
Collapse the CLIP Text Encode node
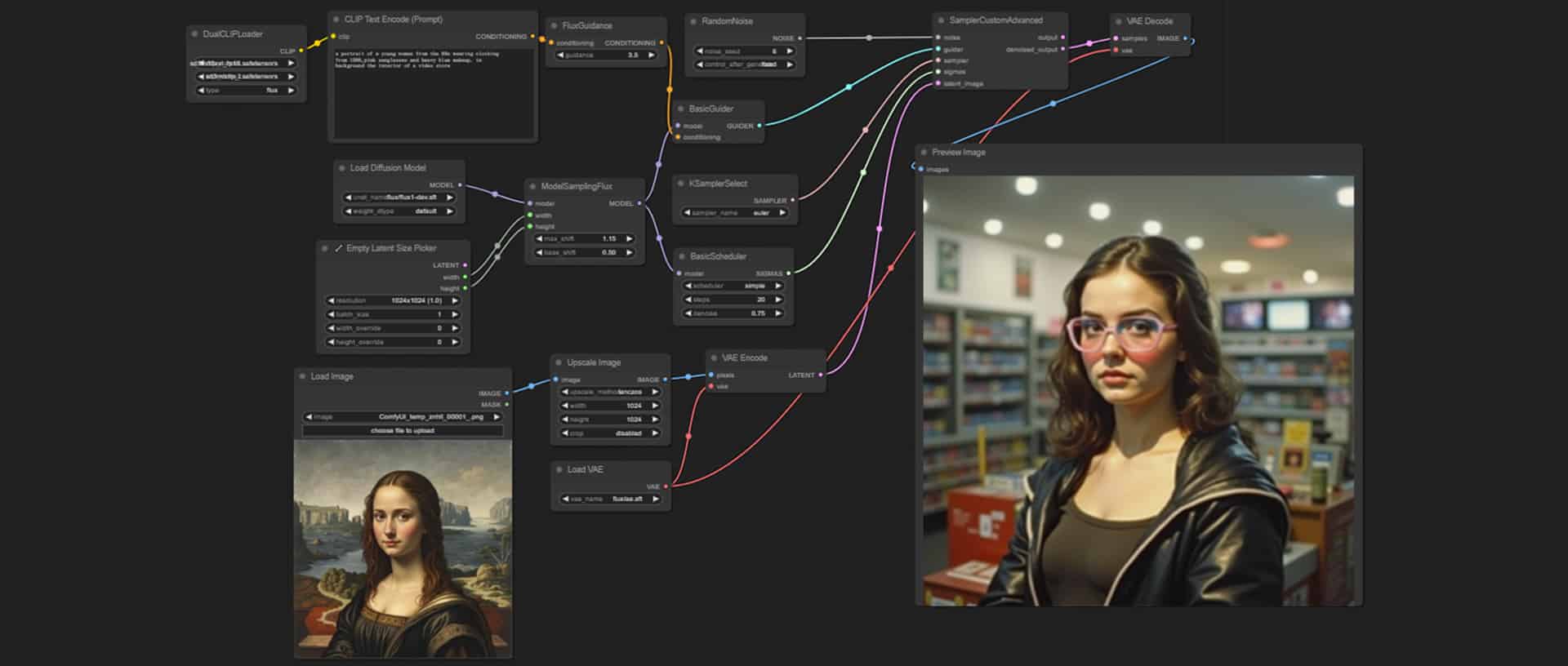(336, 20)
